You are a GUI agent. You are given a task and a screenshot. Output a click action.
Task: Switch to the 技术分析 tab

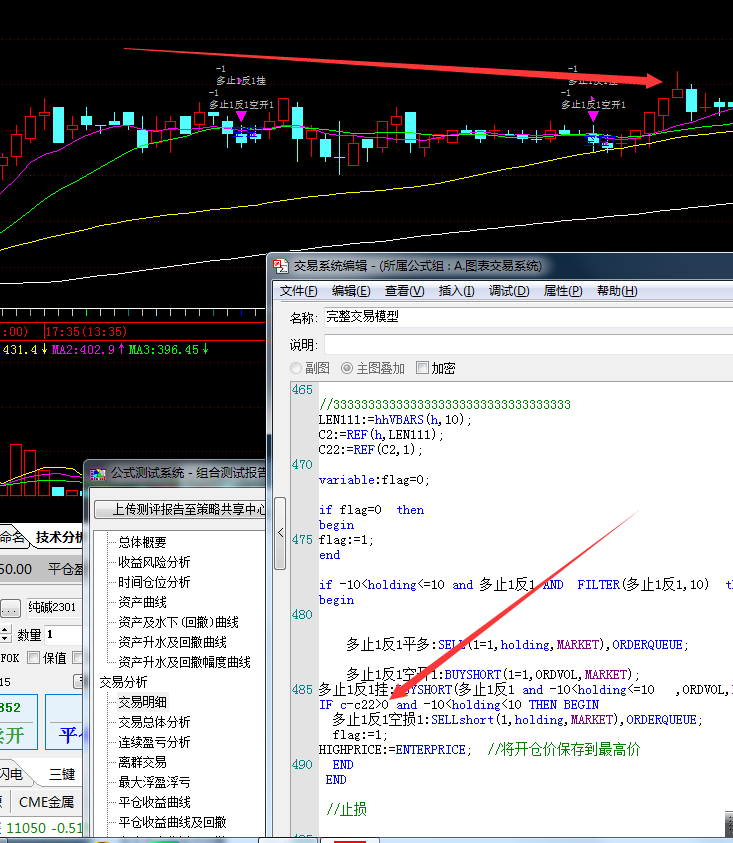point(58,537)
